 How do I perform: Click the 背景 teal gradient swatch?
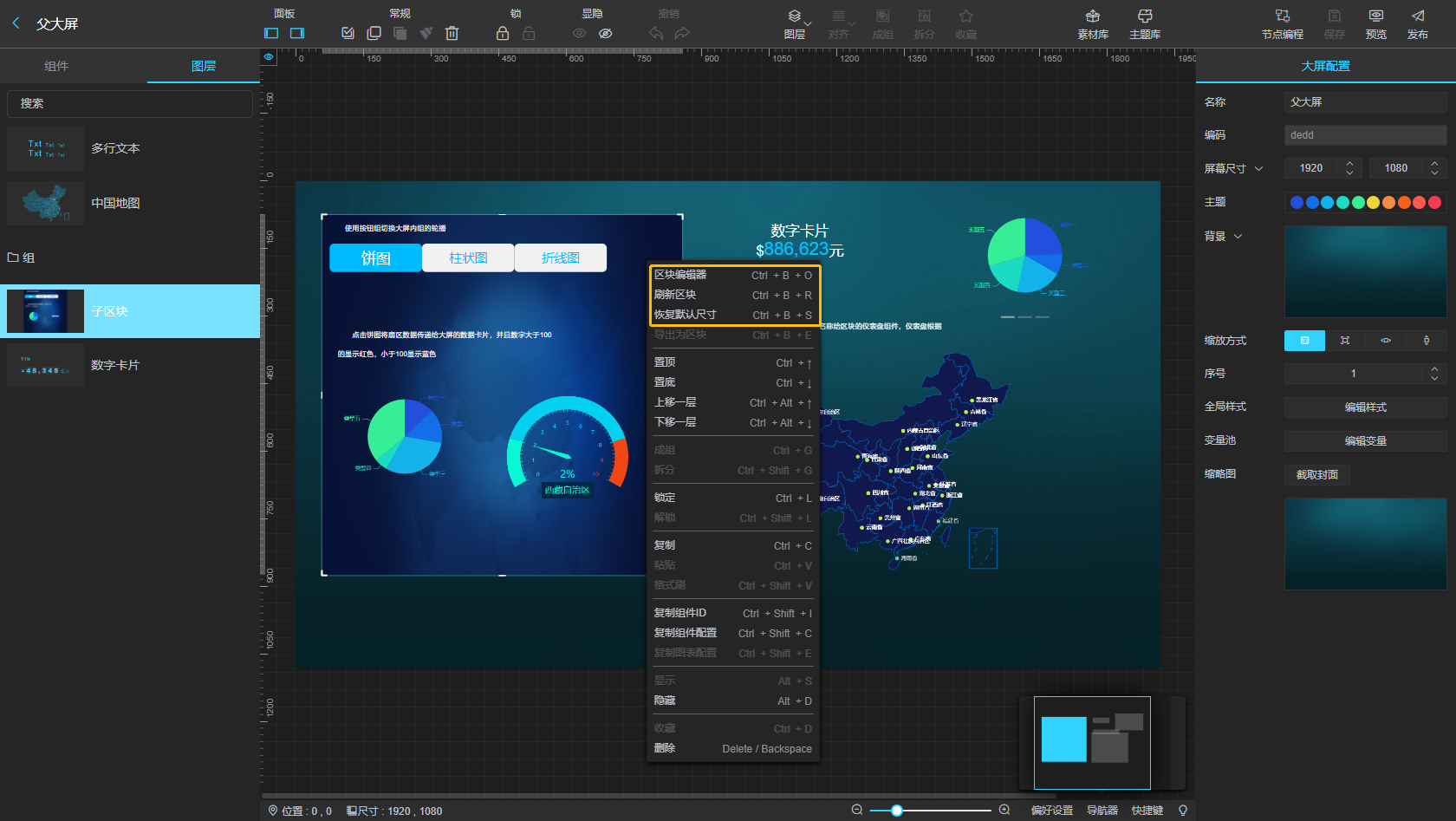[1366, 271]
